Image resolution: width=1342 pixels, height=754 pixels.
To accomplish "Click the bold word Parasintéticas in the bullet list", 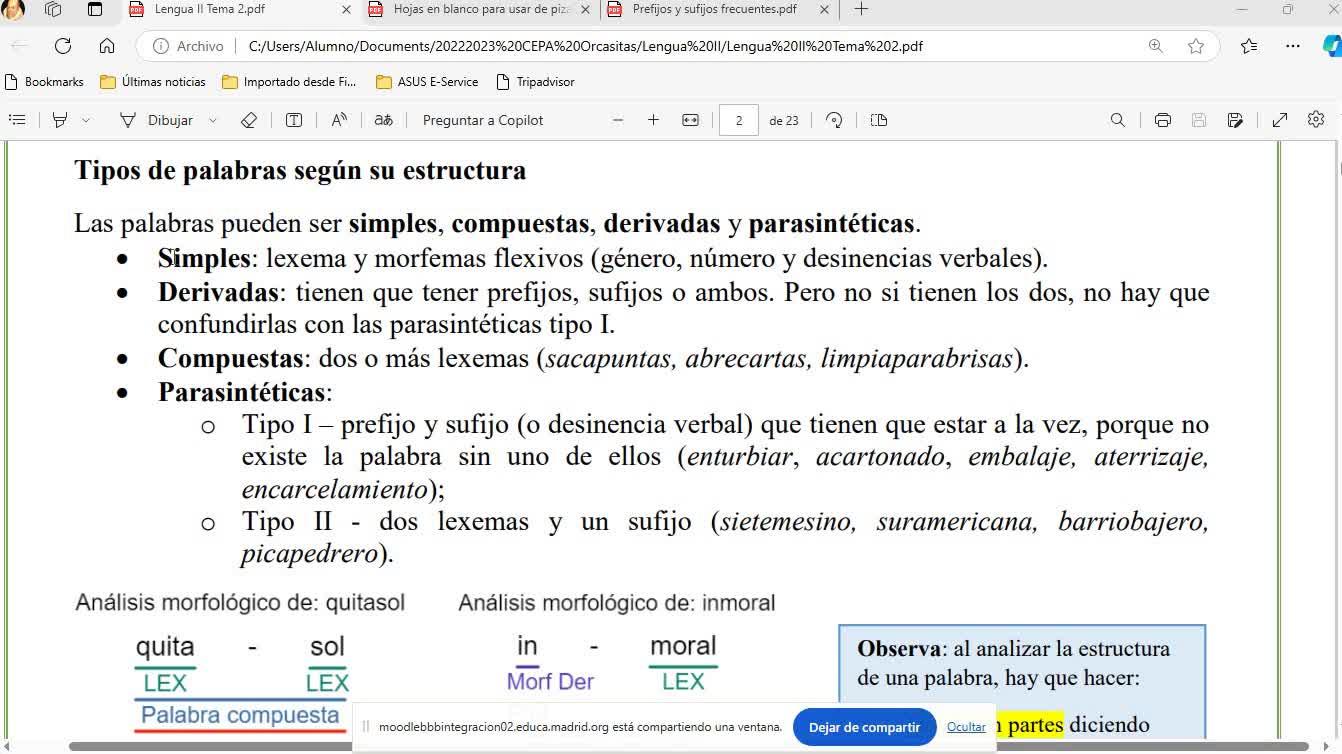I will click(241, 392).
